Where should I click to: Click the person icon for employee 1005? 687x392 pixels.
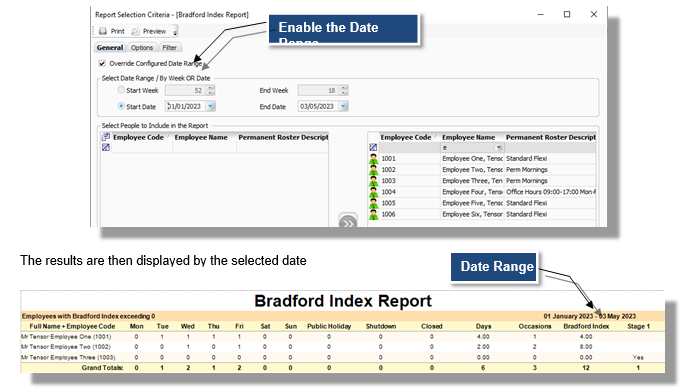pos(373,203)
